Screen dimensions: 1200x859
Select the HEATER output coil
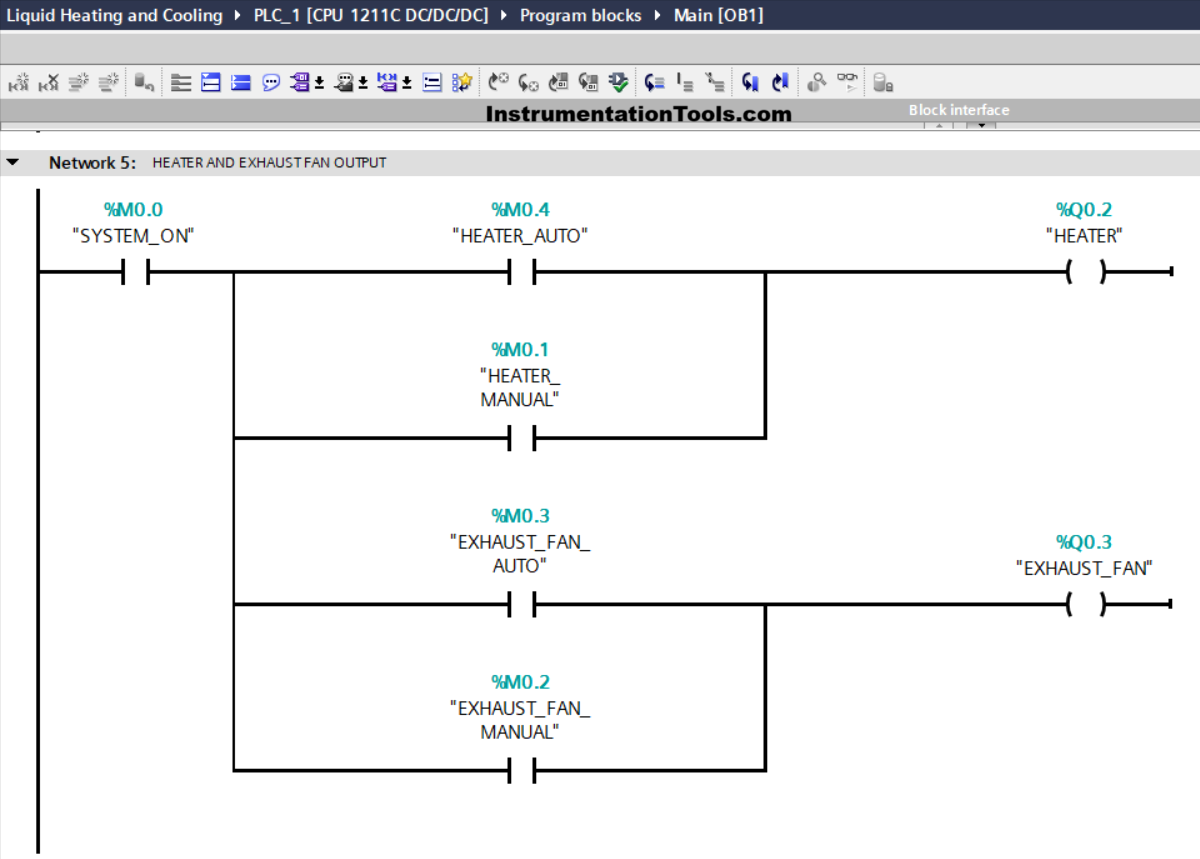point(1086,271)
